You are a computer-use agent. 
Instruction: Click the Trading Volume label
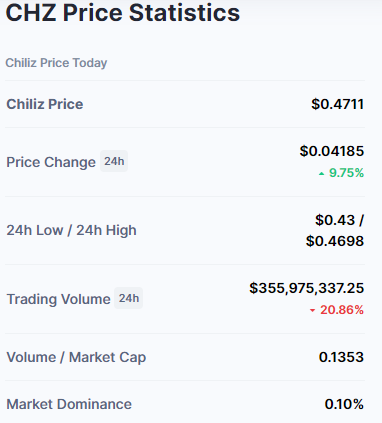click(58, 299)
